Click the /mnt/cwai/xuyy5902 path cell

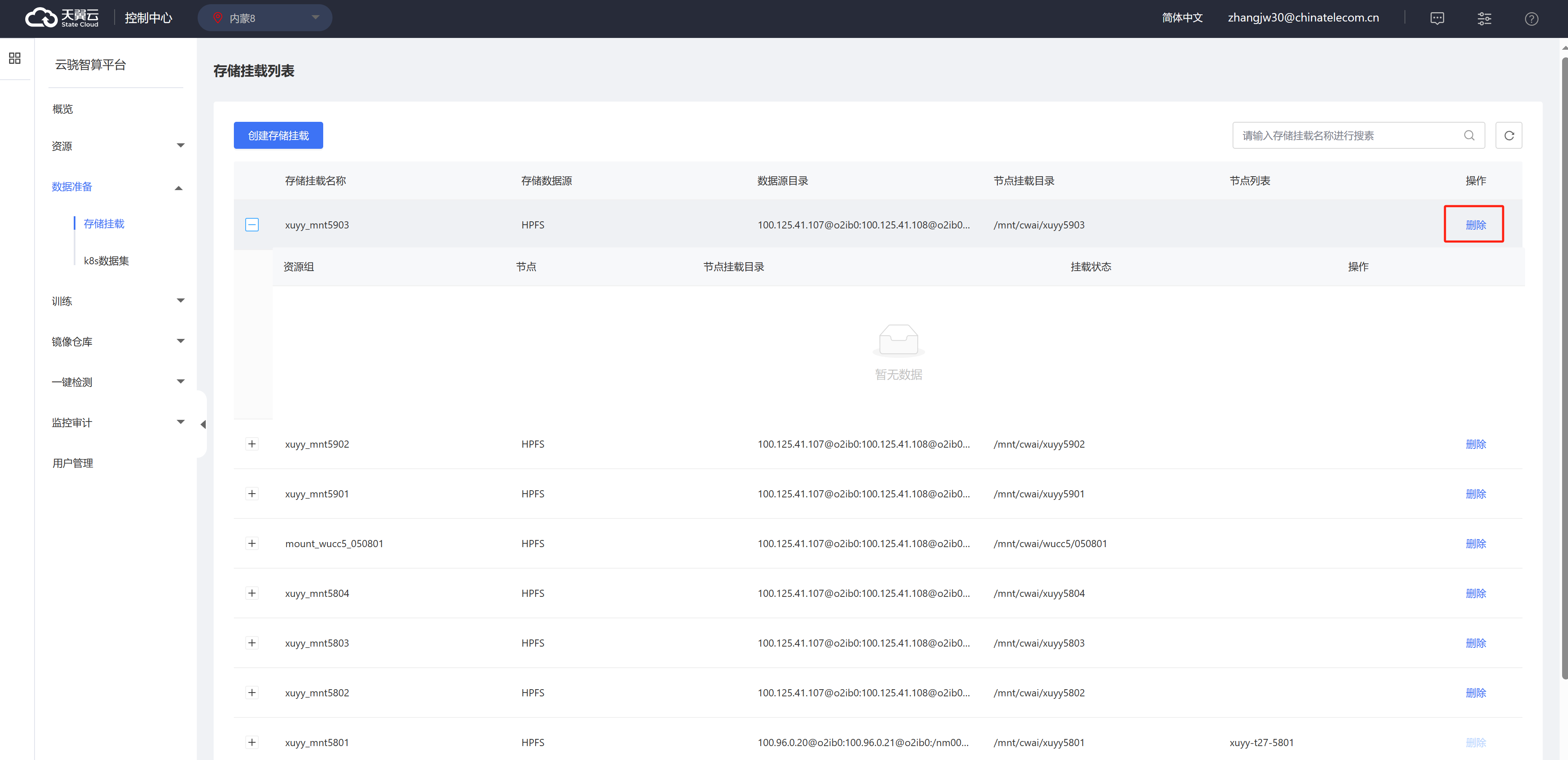pos(1039,444)
